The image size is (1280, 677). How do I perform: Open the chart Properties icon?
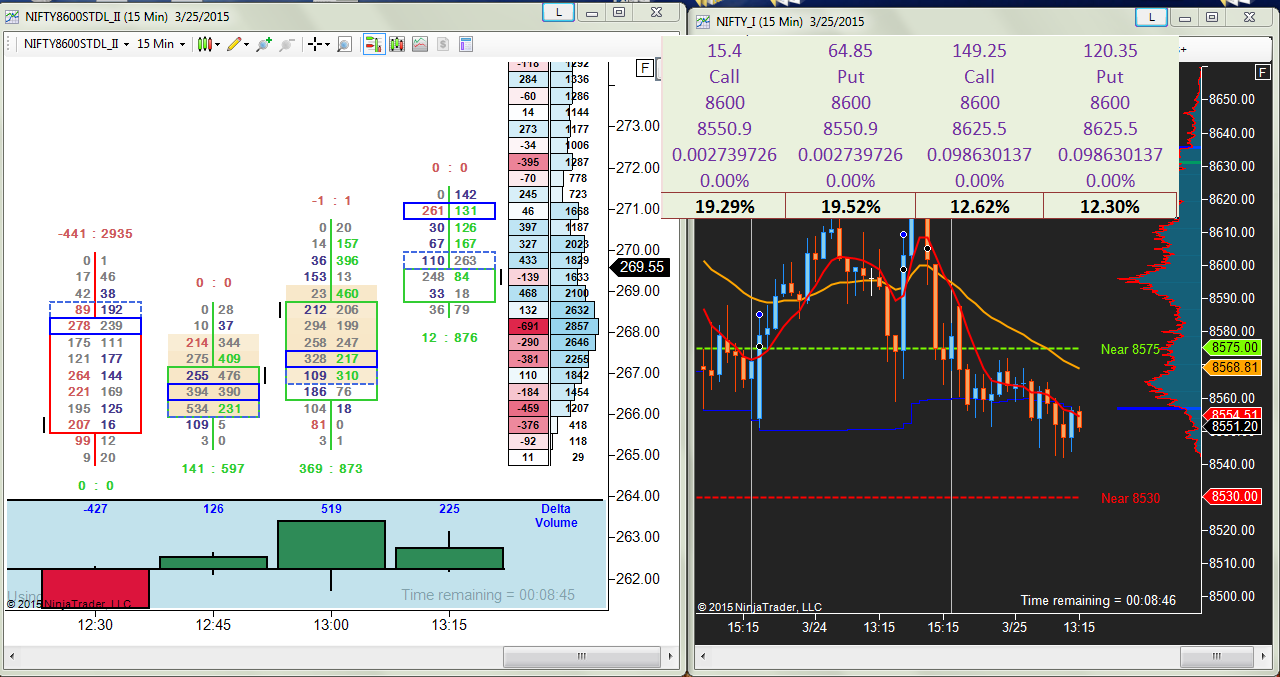[466, 44]
